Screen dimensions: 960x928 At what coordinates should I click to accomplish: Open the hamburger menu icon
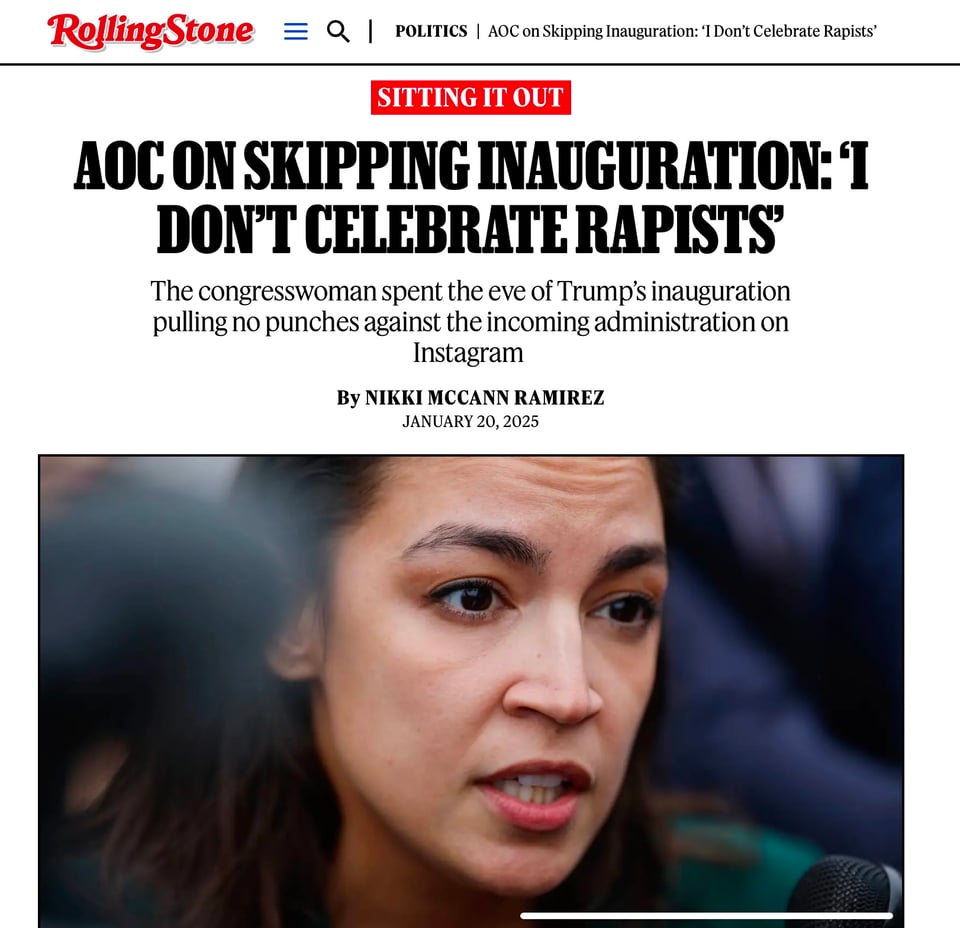[x=296, y=31]
